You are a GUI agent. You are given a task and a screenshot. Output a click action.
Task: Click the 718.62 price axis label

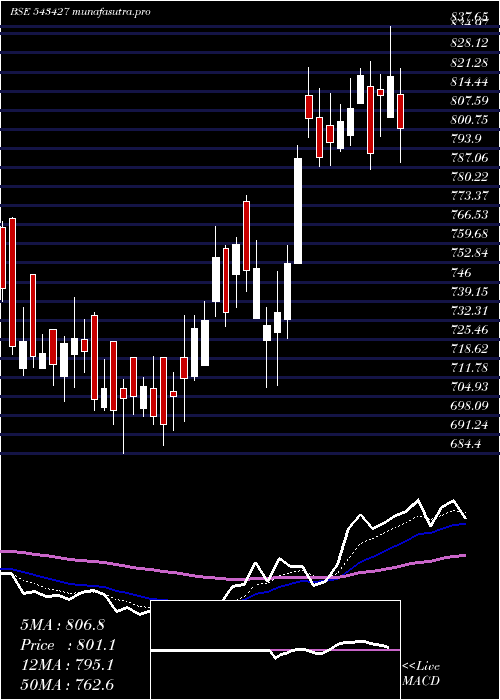(x=469, y=348)
